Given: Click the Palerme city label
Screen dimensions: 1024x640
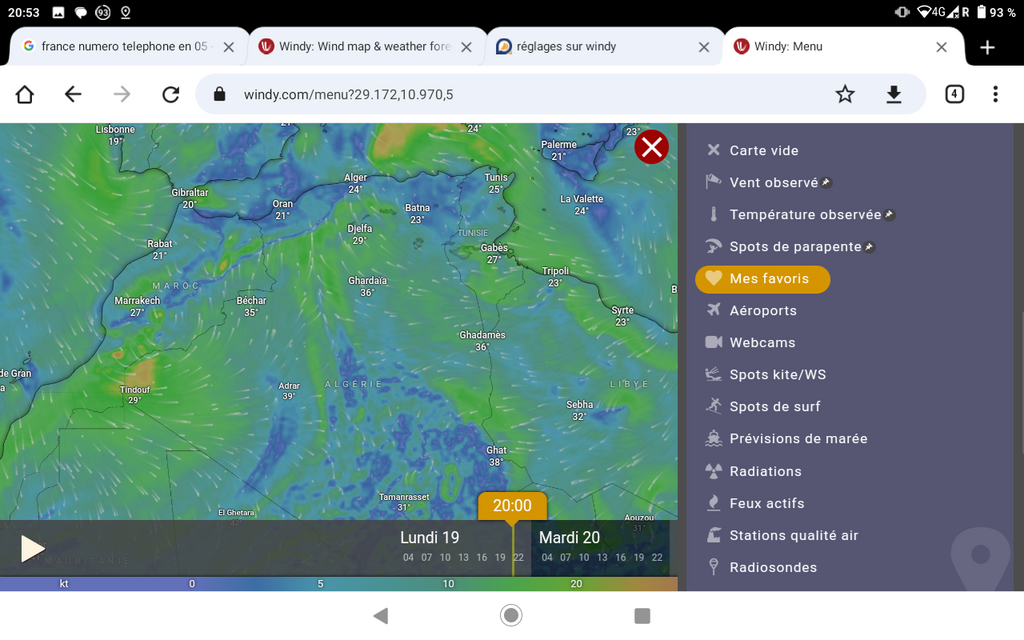Looking at the screenshot, I should click(558, 145).
